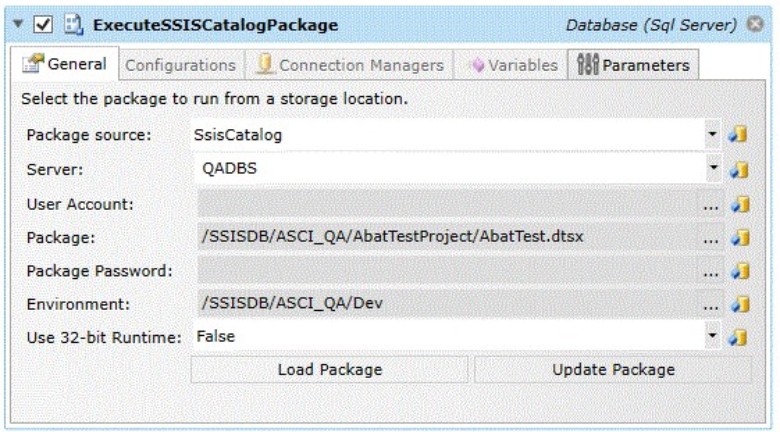Click the binding icon beside Use 32-bit Runtime
The image size is (780, 432).
[x=738, y=338]
